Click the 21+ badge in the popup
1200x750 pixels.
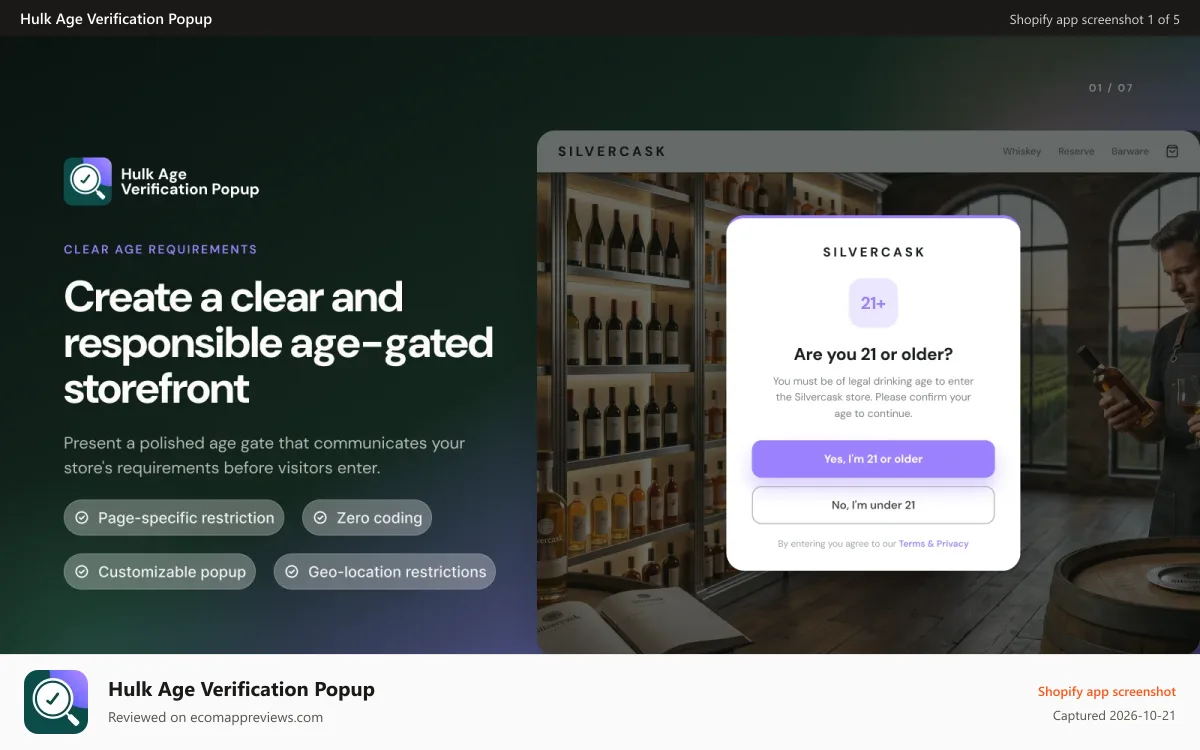(873, 303)
